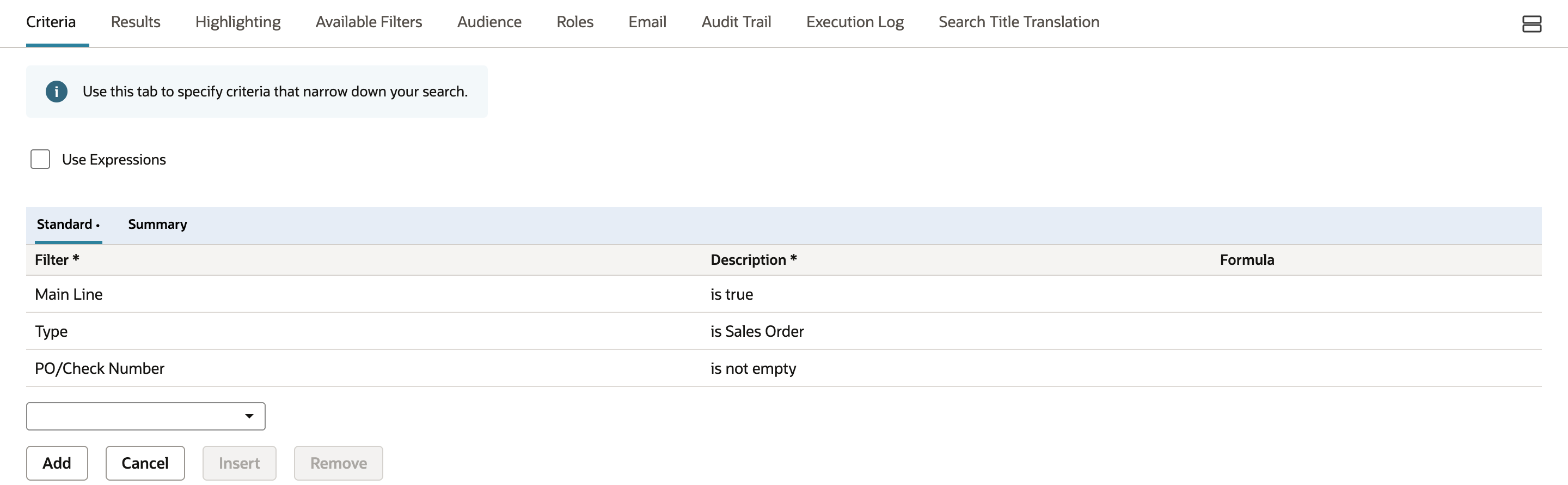
Task: Select the PO/Check Number filter row
Action: 783,368
